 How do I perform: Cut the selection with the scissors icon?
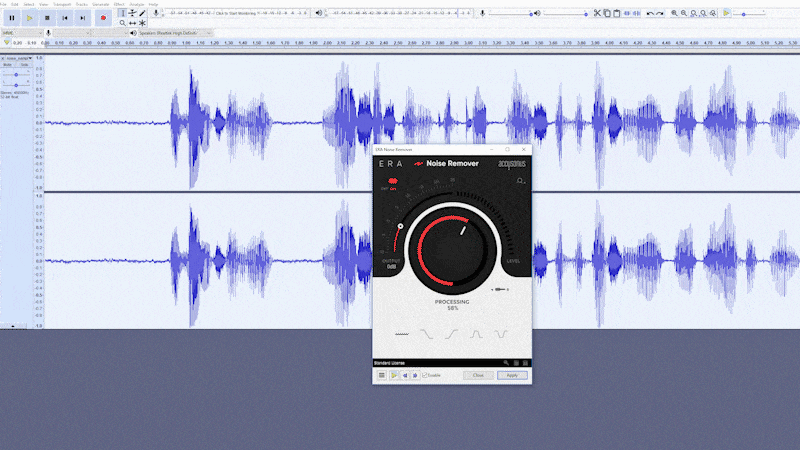597,13
